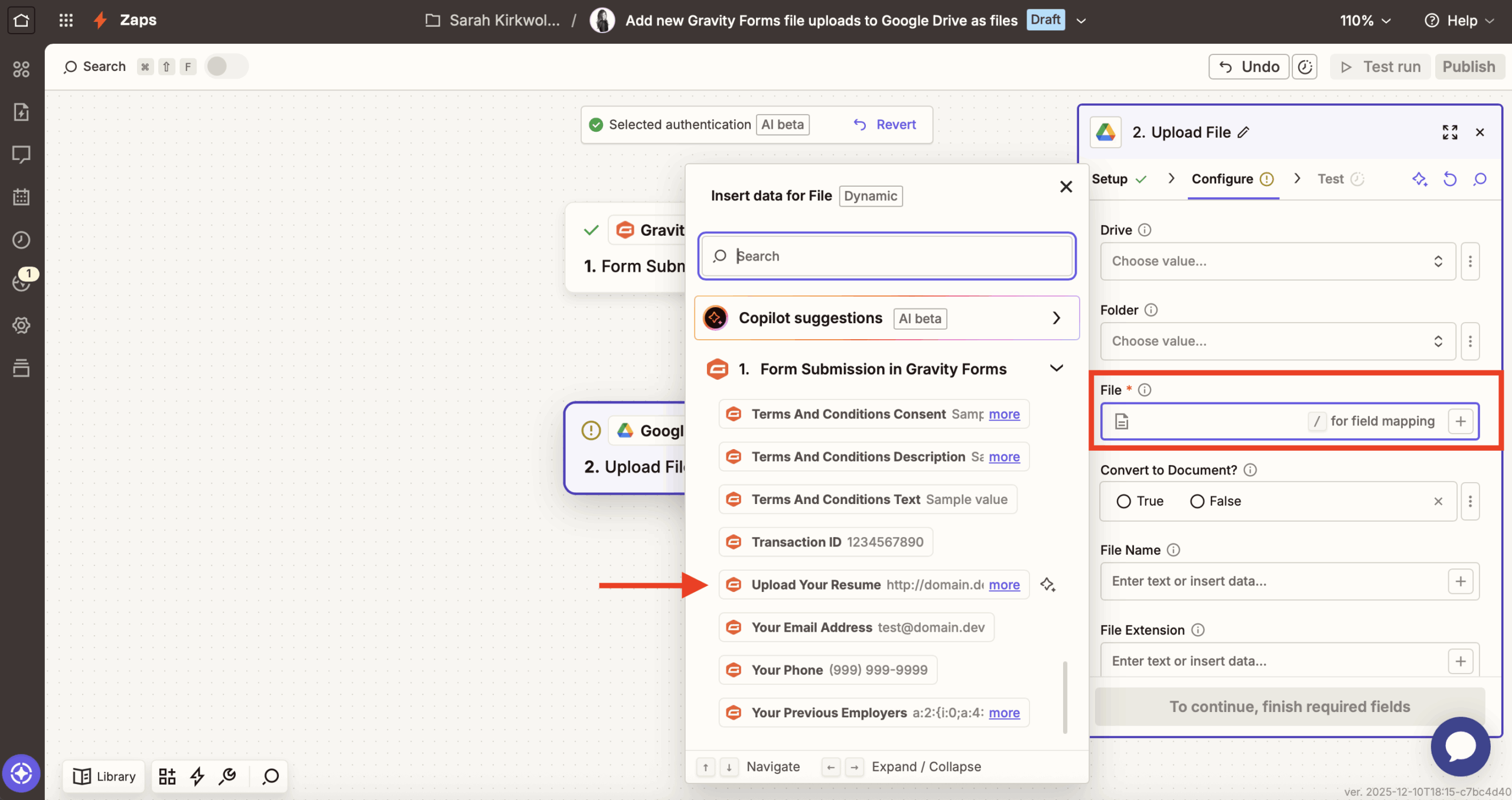1512x800 pixels.
Task: Open the apps grid launcher
Action: point(66,19)
